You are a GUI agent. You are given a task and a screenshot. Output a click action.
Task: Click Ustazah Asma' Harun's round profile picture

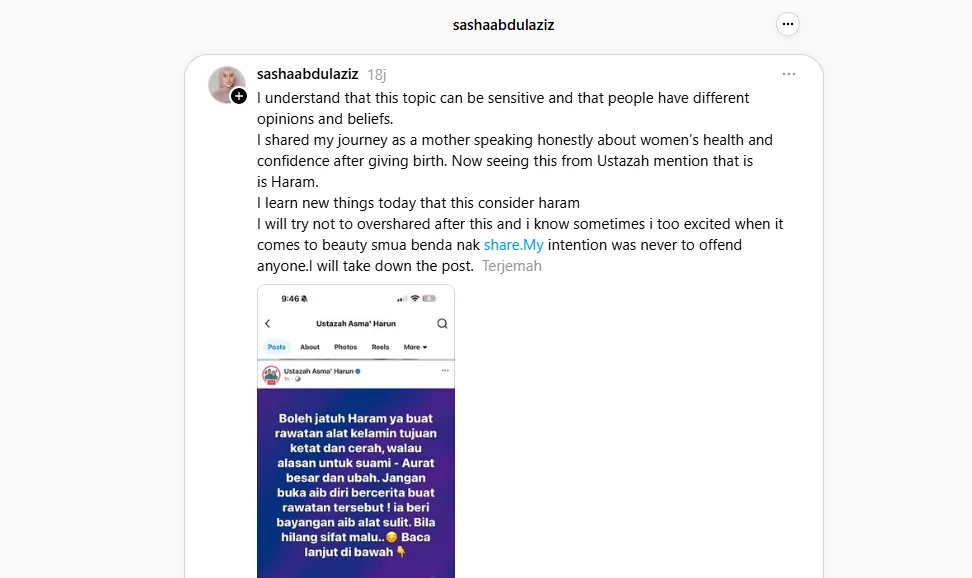point(270,374)
